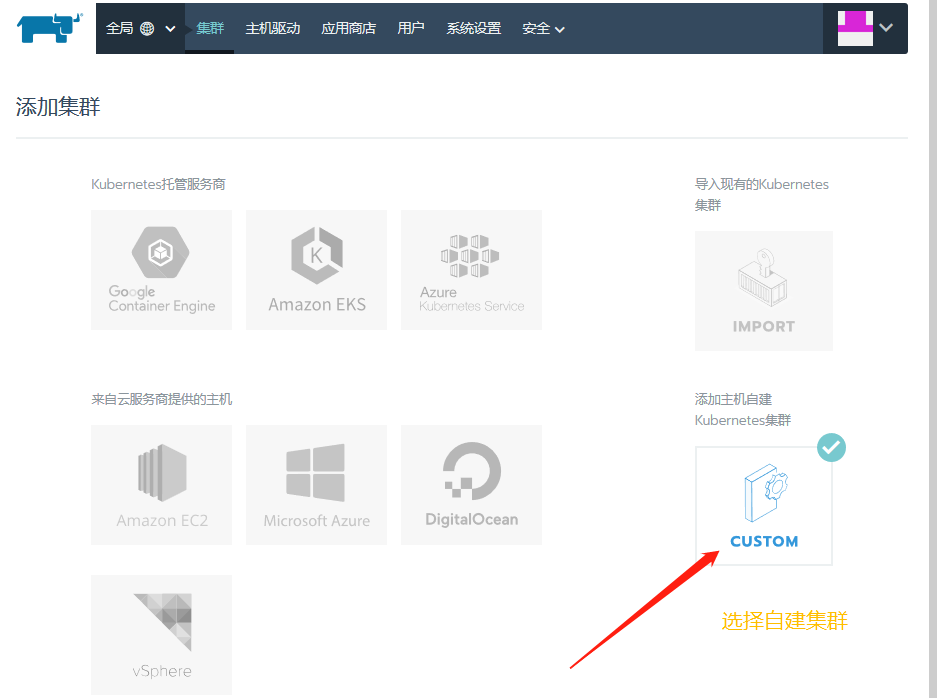937x698 pixels.
Task: Click the Kubernetes托管服务商 section label
Action: coord(158,184)
